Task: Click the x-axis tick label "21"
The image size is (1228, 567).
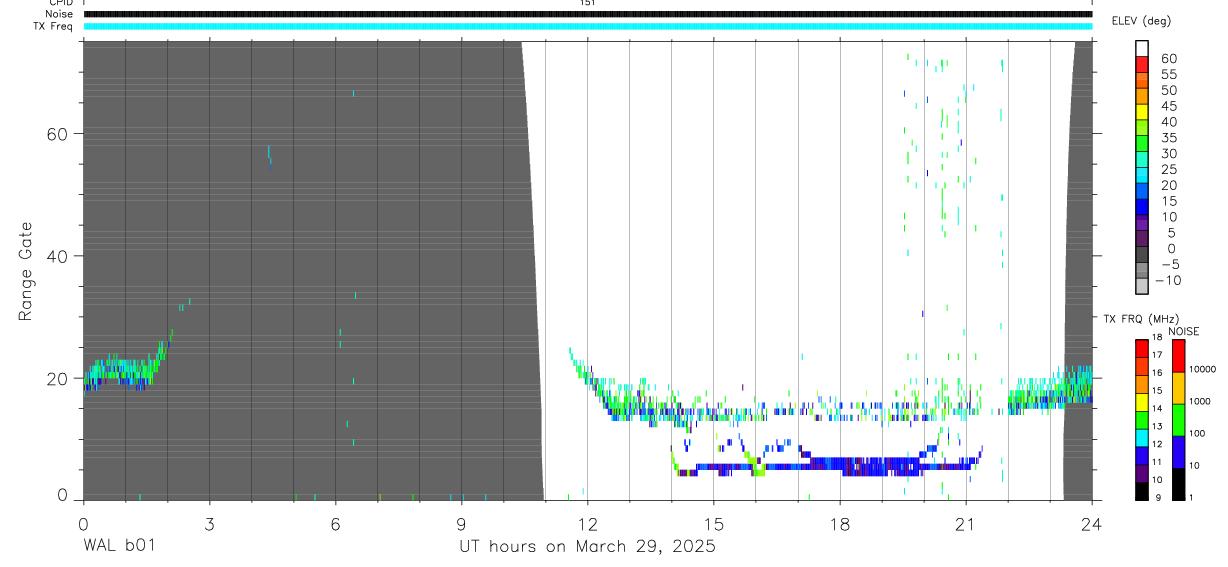Action: click(966, 523)
